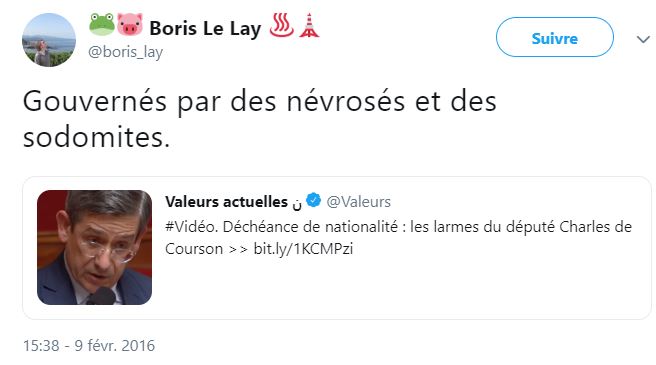Click the frog emoji beside the name

[x=102, y=25]
